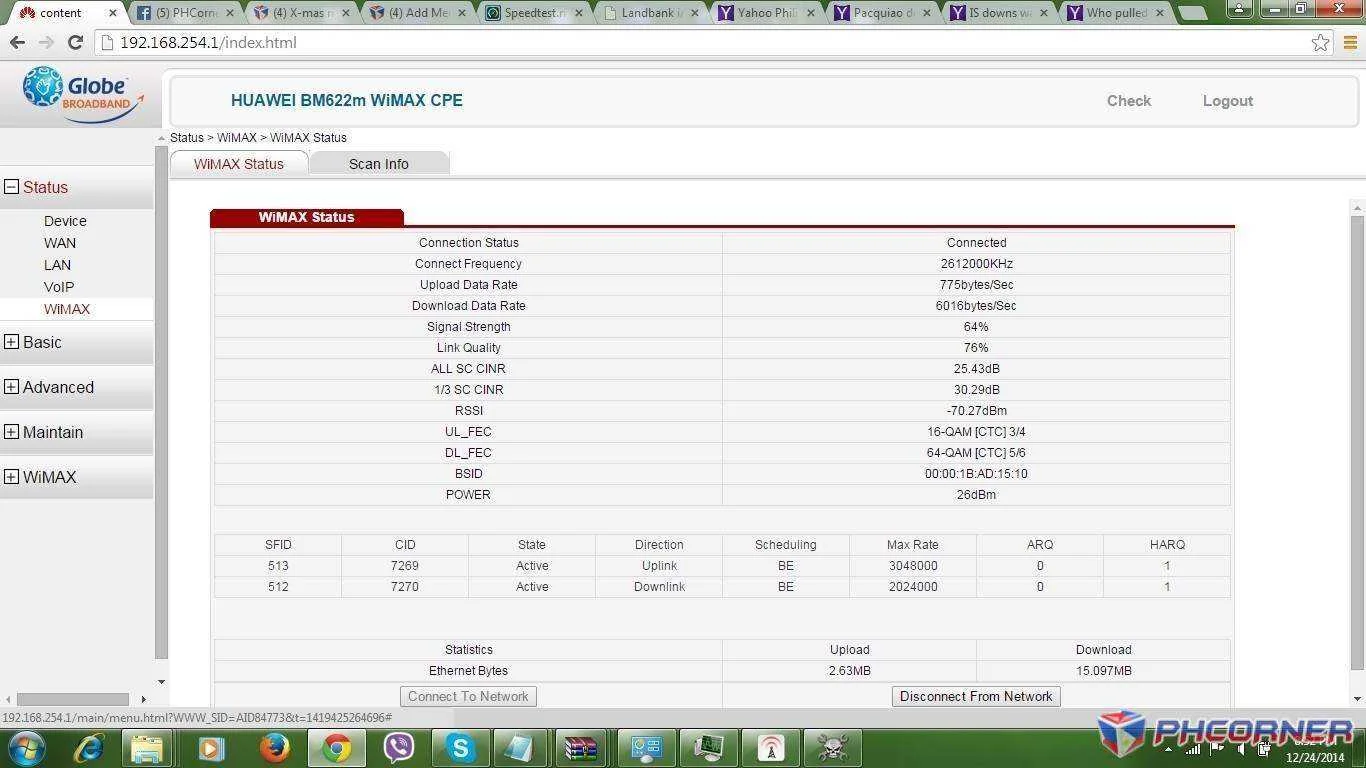1366x768 pixels.
Task: Switch to the PHCorner Facebook tab
Action: [x=186, y=13]
